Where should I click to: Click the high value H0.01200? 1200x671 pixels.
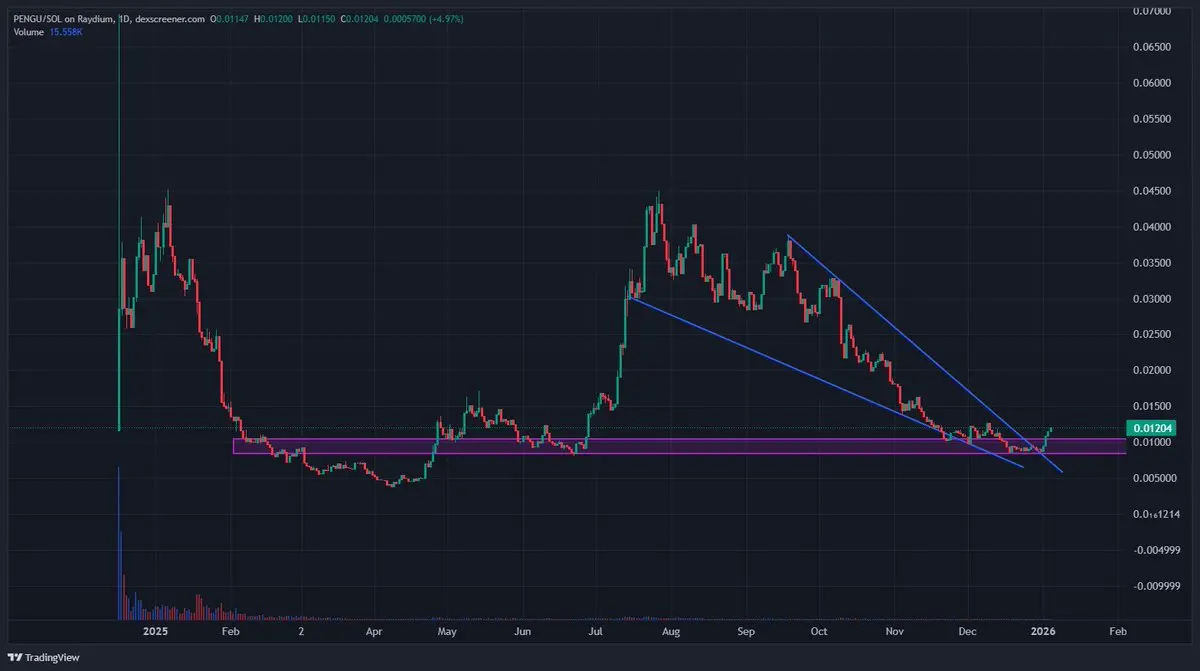274,18
